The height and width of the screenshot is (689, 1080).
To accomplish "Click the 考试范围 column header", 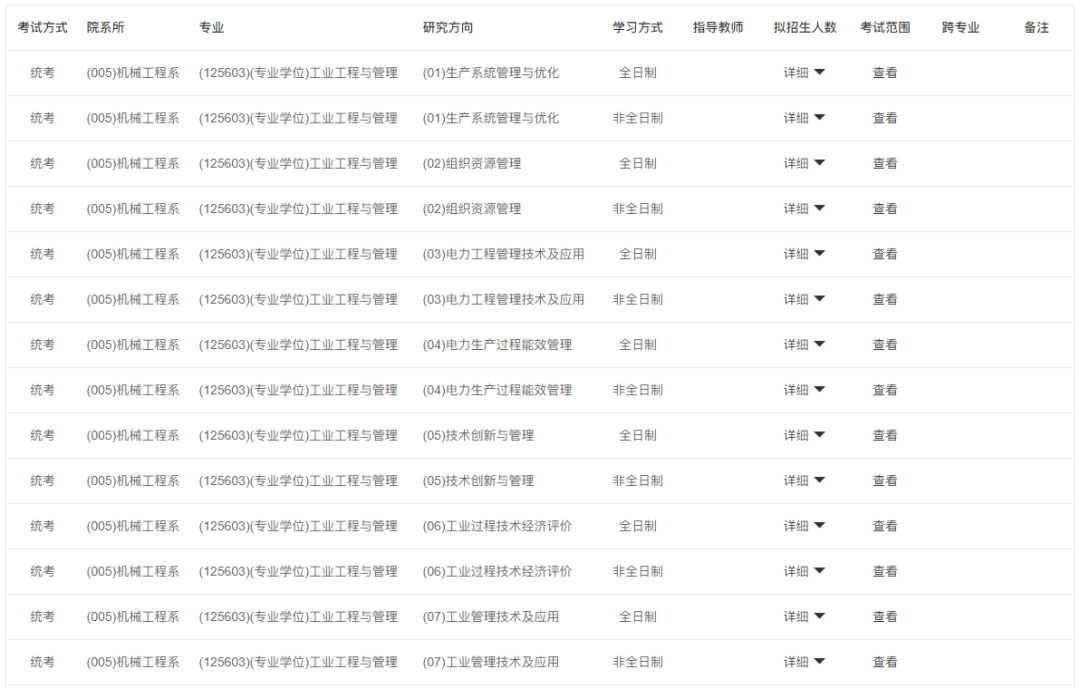I will click(885, 28).
